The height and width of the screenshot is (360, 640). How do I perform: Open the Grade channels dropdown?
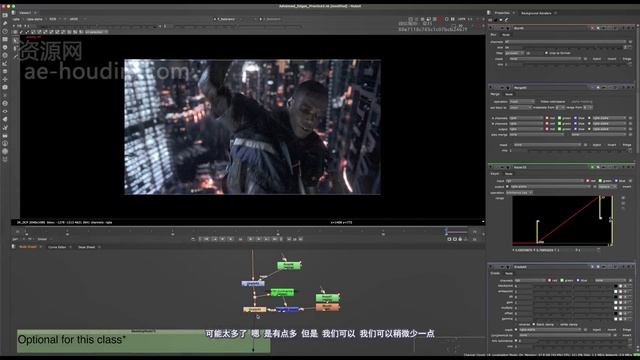coord(530,280)
